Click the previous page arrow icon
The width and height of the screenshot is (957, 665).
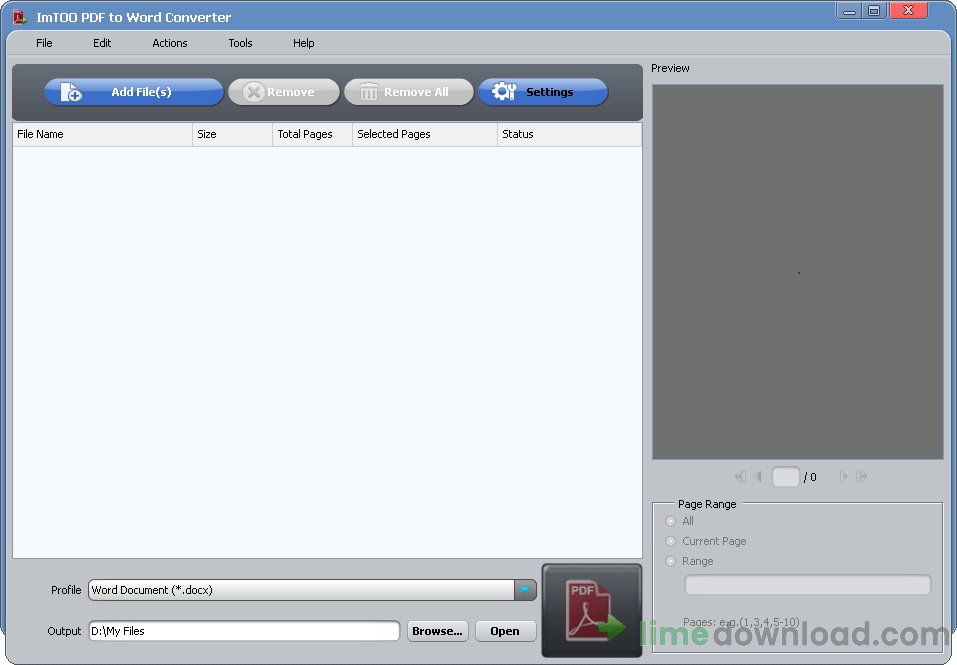click(758, 477)
